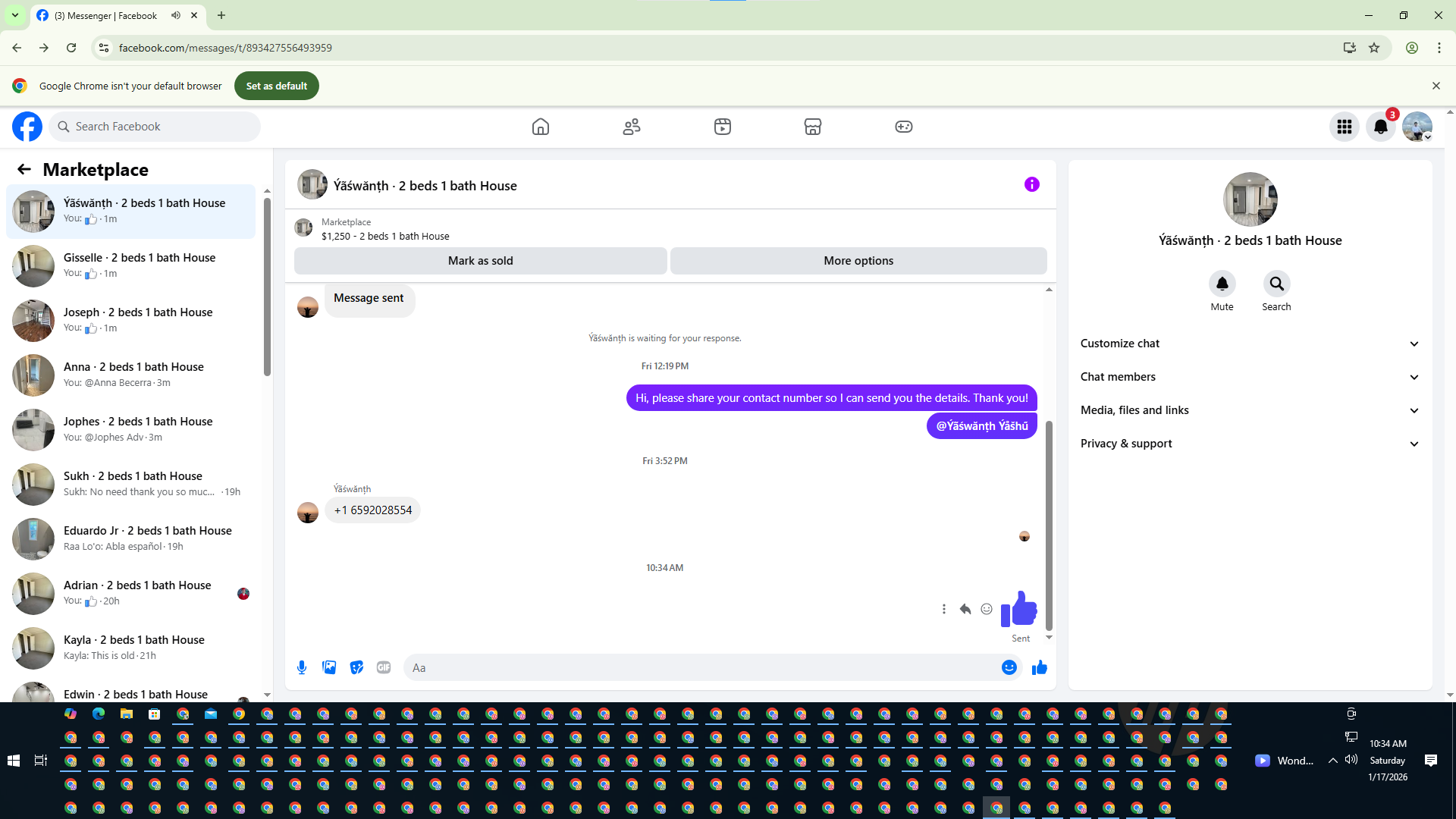Click Mark as sold button
This screenshot has height=819, width=1456.
point(480,261)
